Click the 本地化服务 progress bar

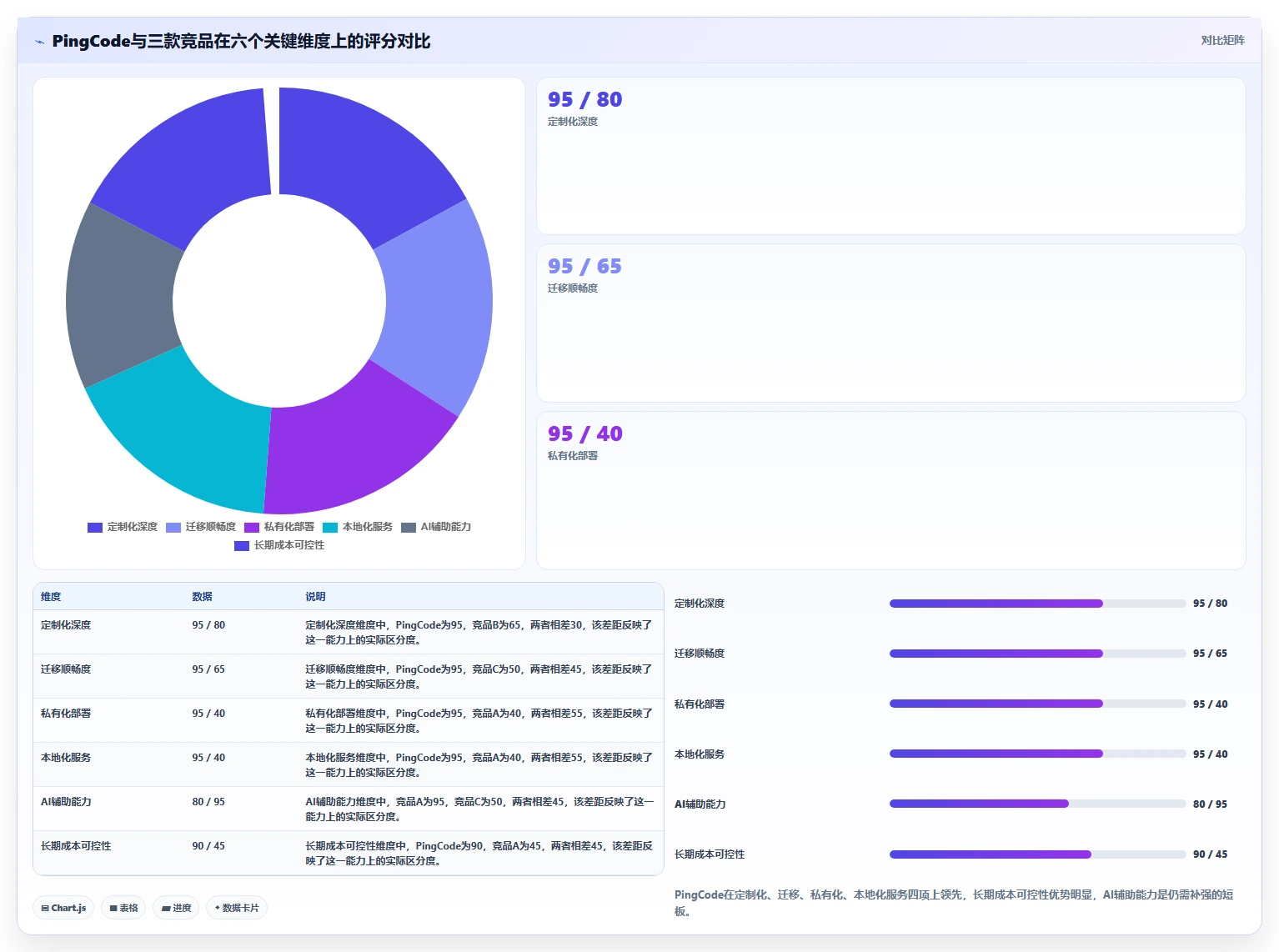[x=1037, y=754]
